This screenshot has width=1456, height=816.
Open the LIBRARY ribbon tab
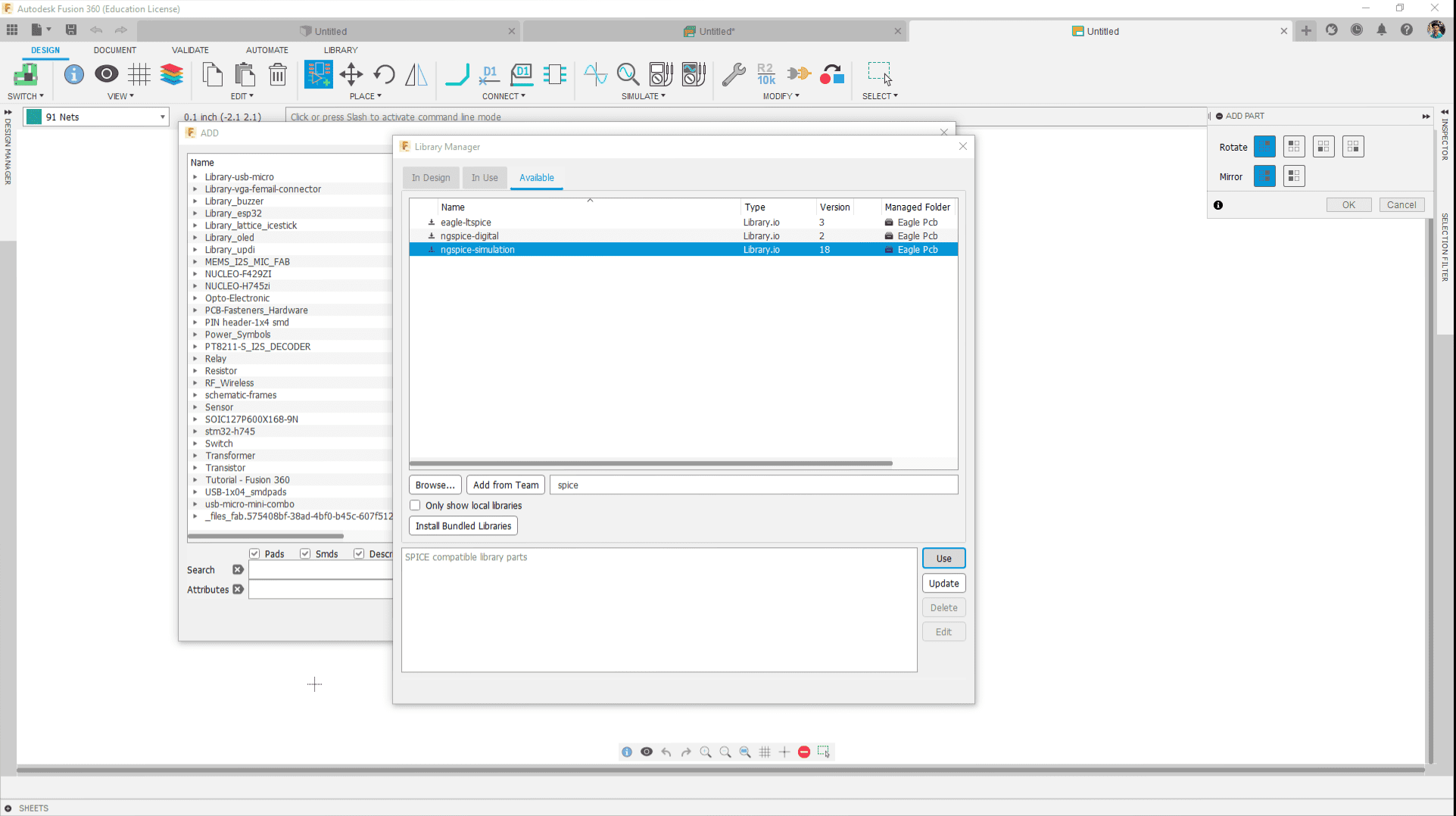coord(341,50)
